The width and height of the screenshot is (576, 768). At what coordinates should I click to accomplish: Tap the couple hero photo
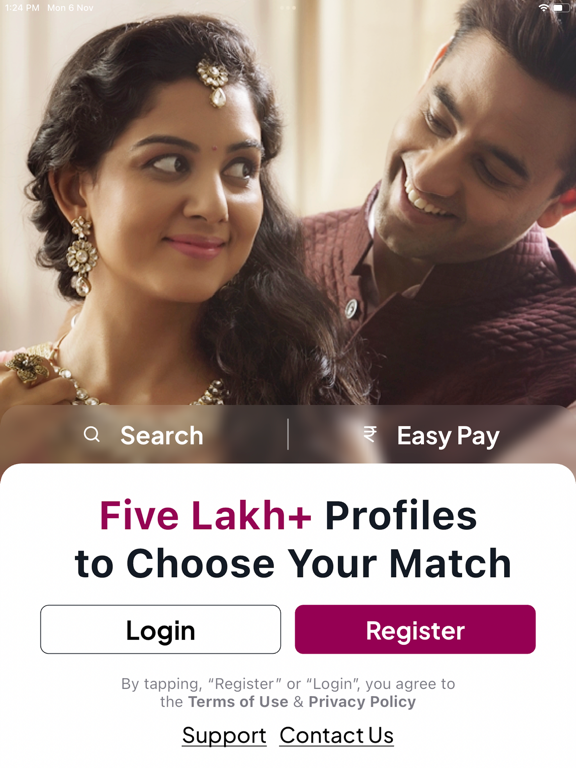(x=288, y=206)
